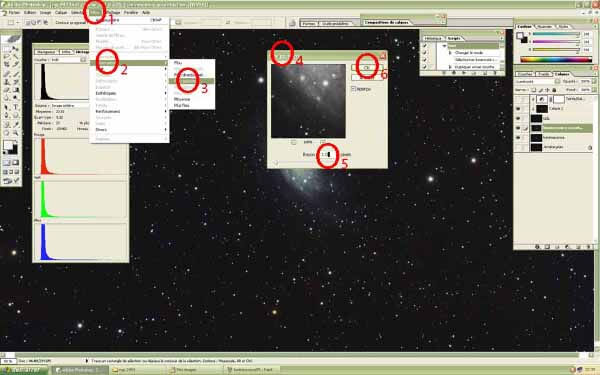Click zoom-out button under dialog preview
This screenshot has width=600, height=375.
pos(293,142)
